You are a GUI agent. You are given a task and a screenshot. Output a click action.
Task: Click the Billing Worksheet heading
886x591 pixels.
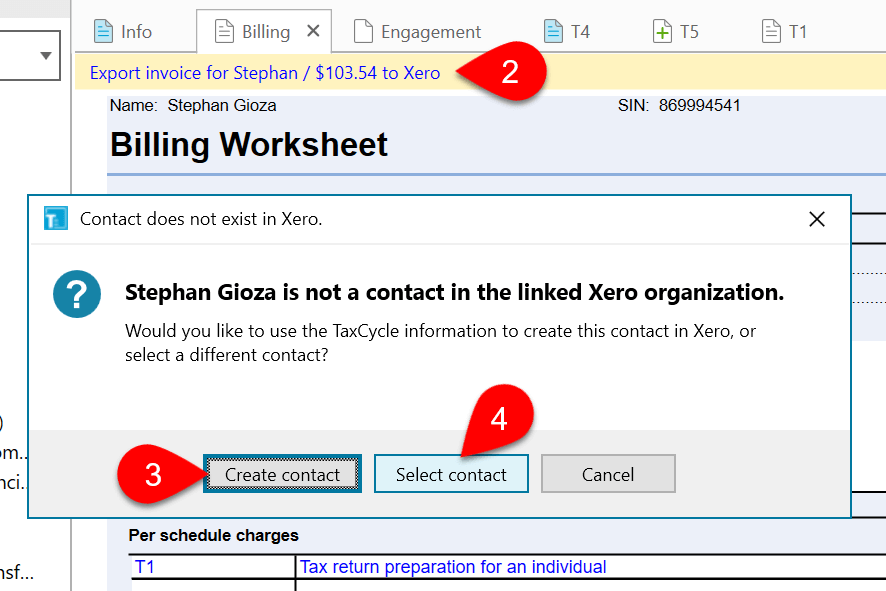point(249,145)
